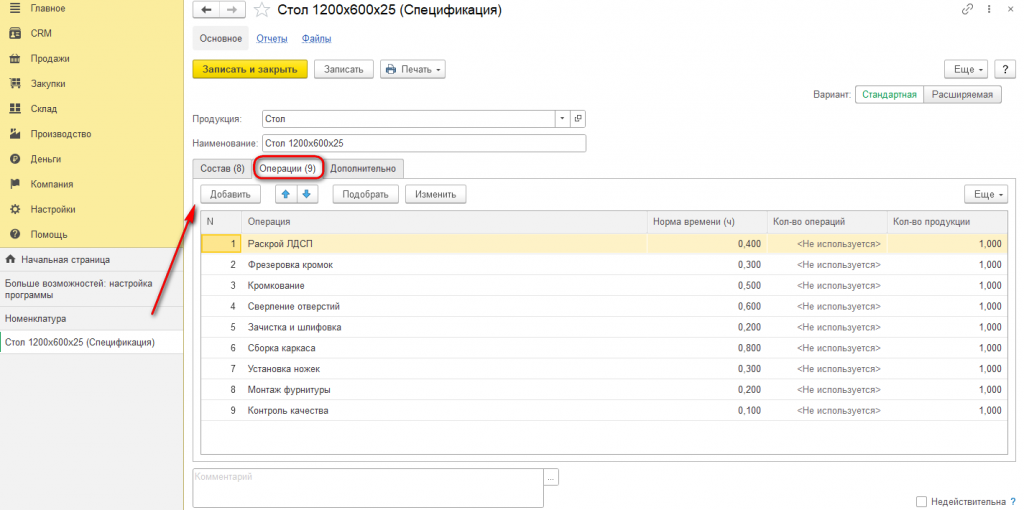Click the Продукция field with Стол
The image size is (1024, 510).
pos(408,119)
